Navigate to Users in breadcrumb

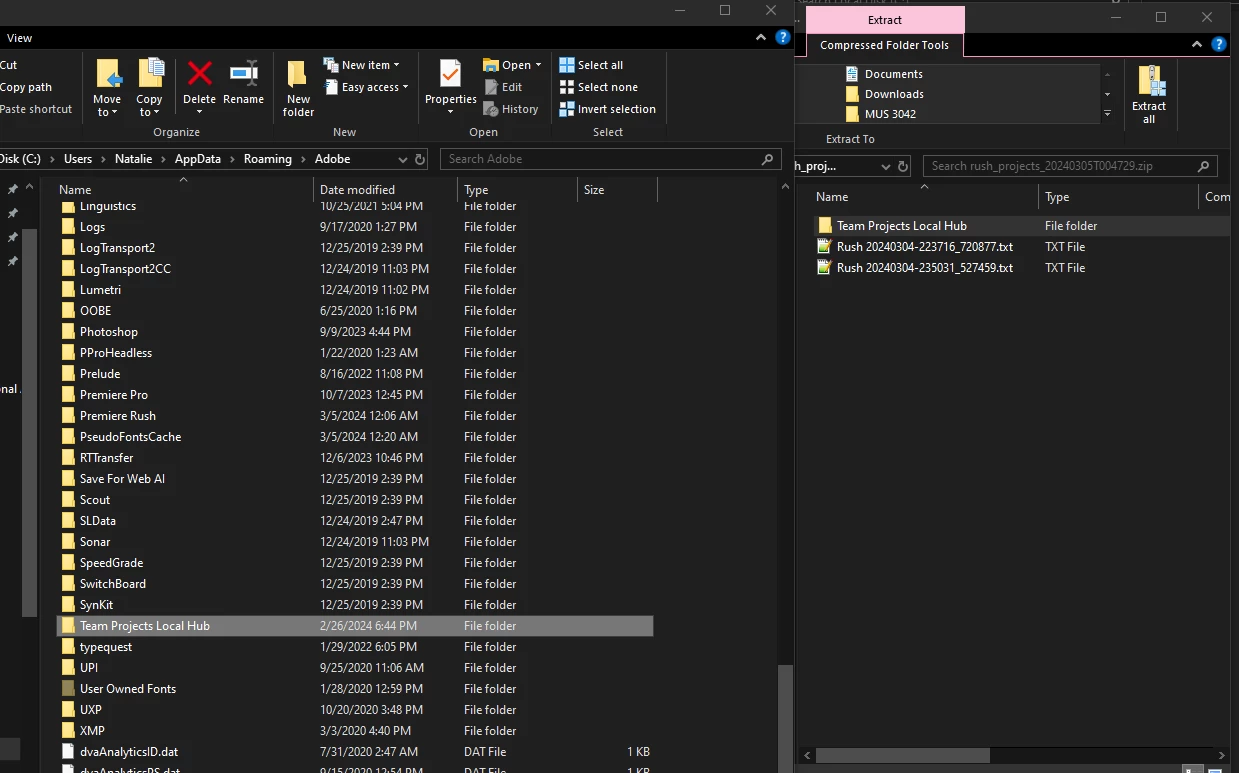78,159
